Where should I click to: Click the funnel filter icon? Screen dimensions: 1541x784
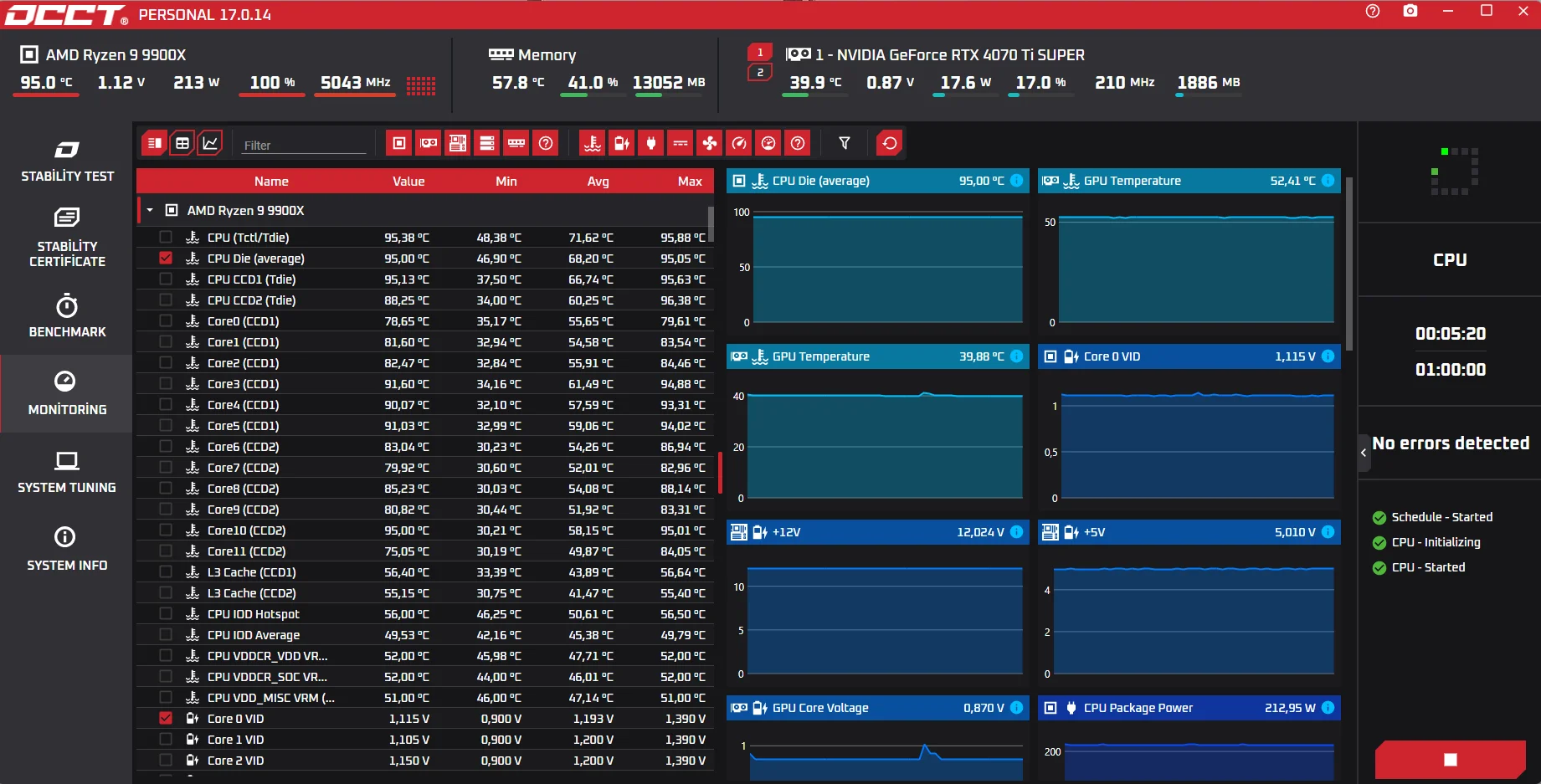click(x=845, y=143)
